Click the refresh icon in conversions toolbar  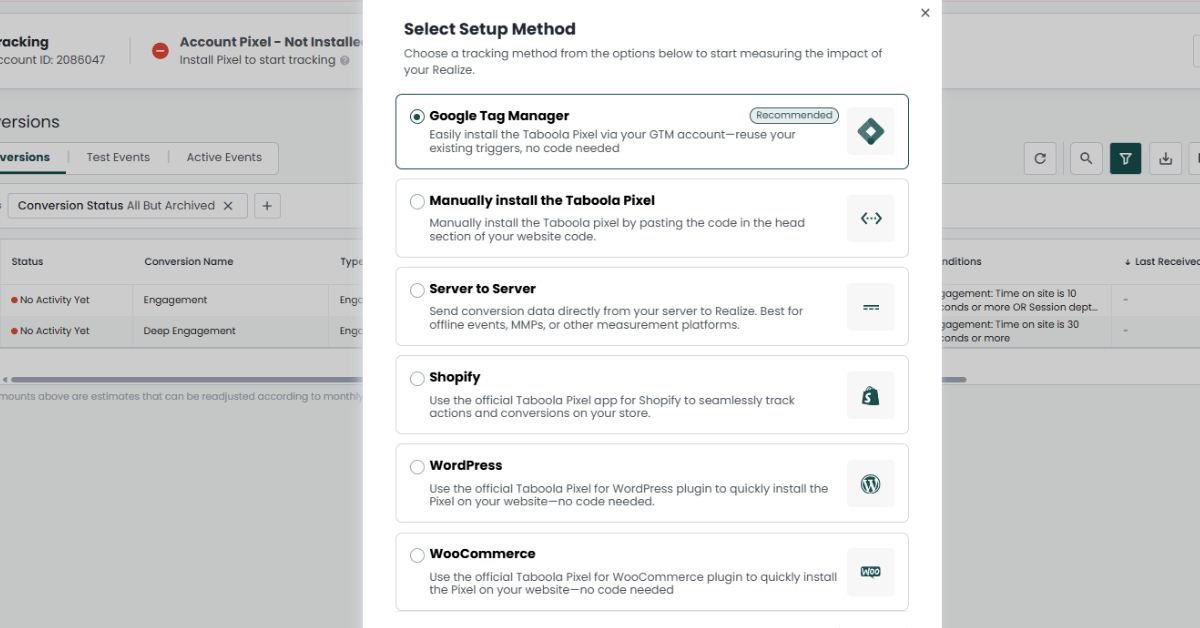click(1040, 158)
